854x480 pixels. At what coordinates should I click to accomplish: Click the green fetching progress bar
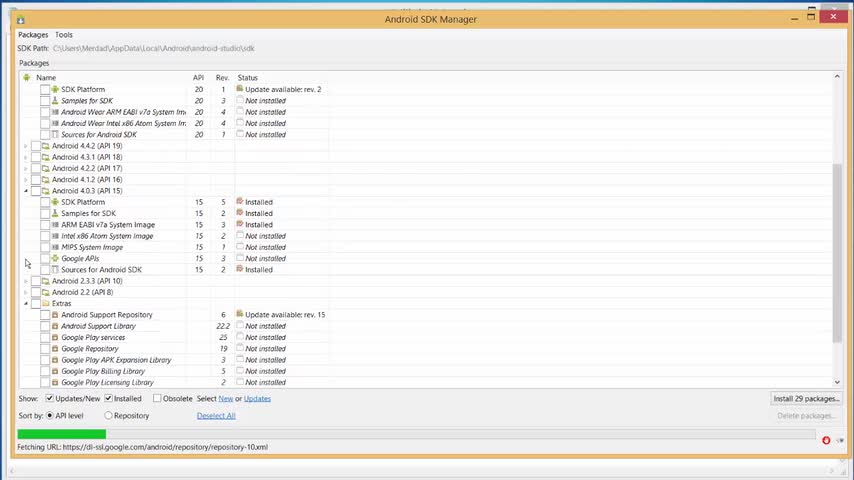(62, 434)
